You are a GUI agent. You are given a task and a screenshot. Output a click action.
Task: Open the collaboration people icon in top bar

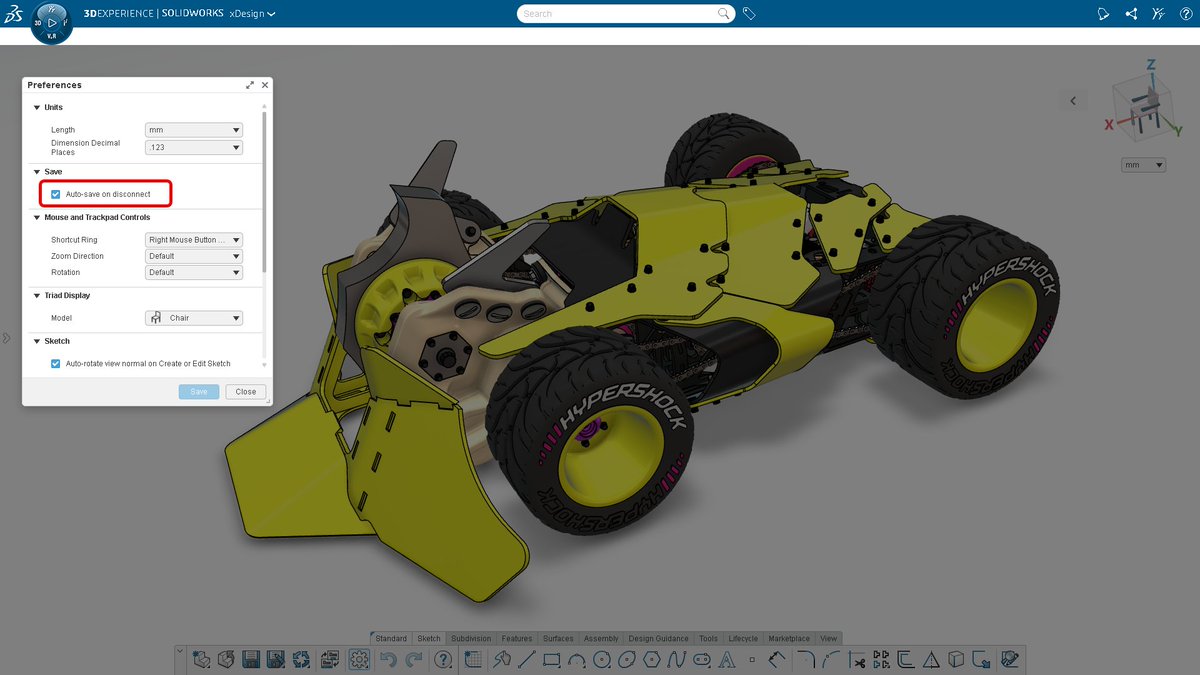(x=1158, y=14)
